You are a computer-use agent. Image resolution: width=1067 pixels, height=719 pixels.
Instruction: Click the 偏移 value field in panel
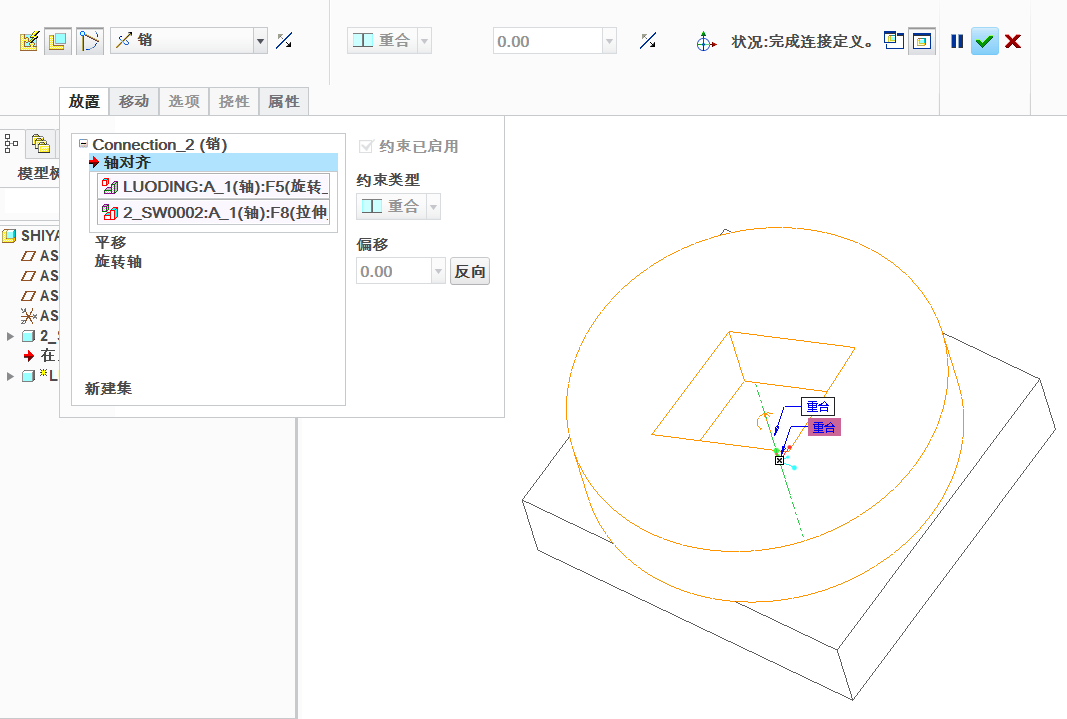(x=394, y=271)
